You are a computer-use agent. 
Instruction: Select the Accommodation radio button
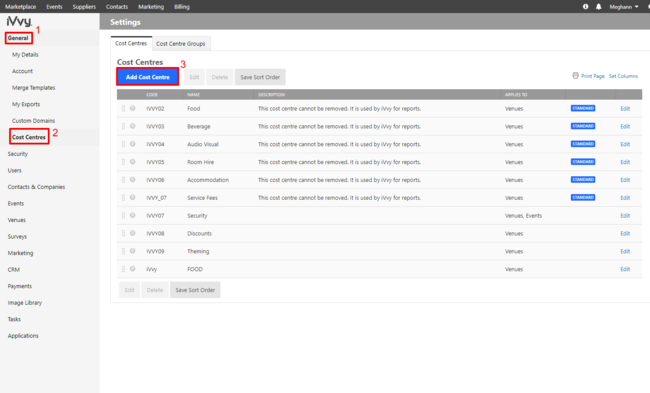click(133, 180)
